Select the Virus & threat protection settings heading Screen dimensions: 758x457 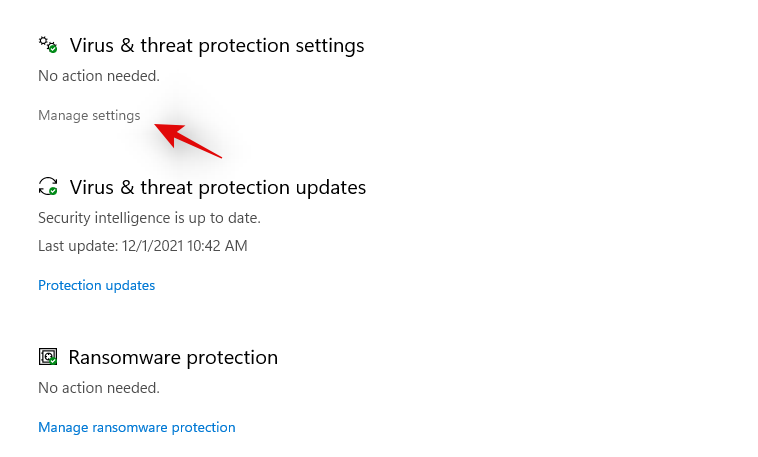(217, 45)
